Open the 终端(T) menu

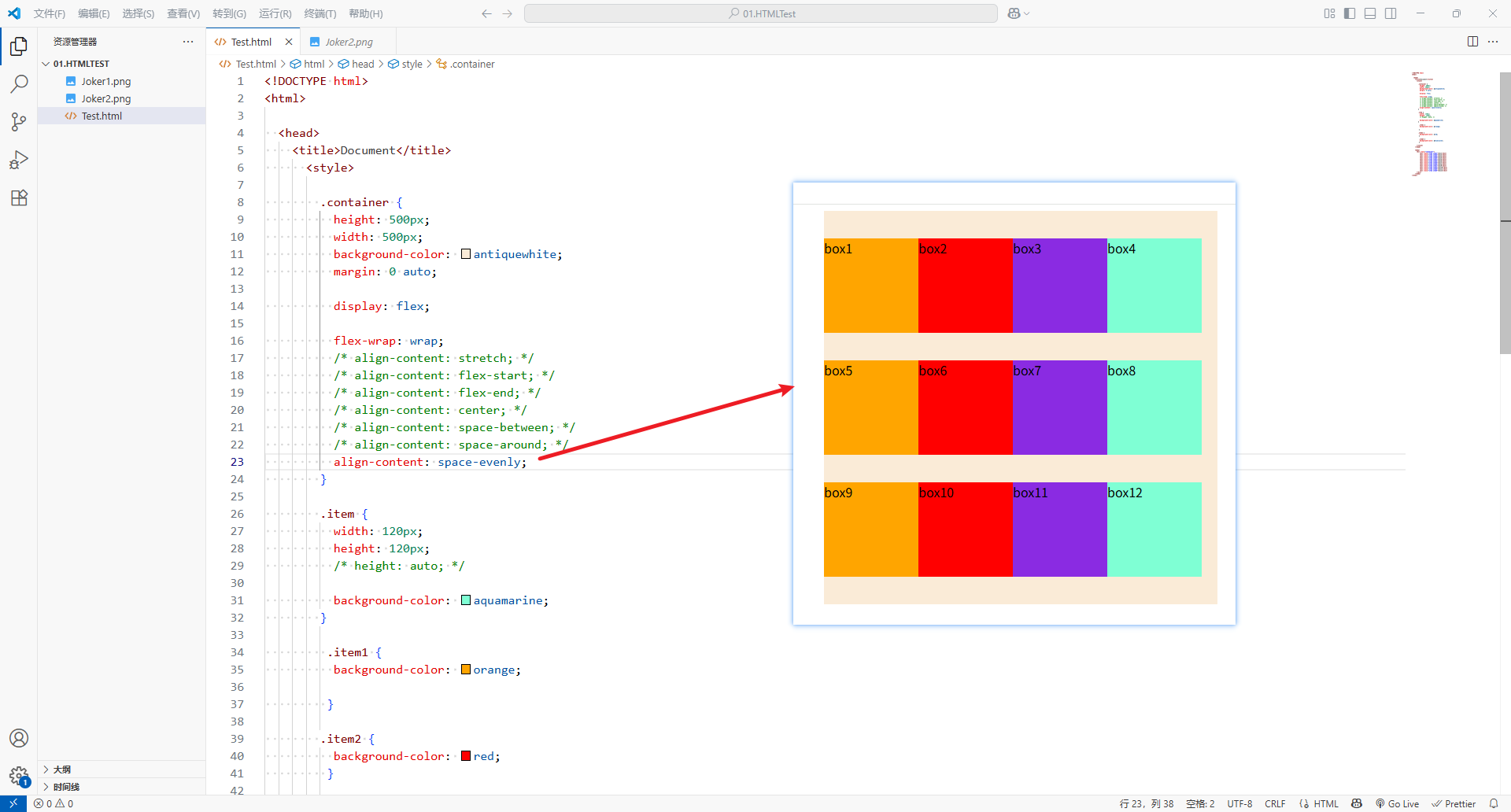320,13
